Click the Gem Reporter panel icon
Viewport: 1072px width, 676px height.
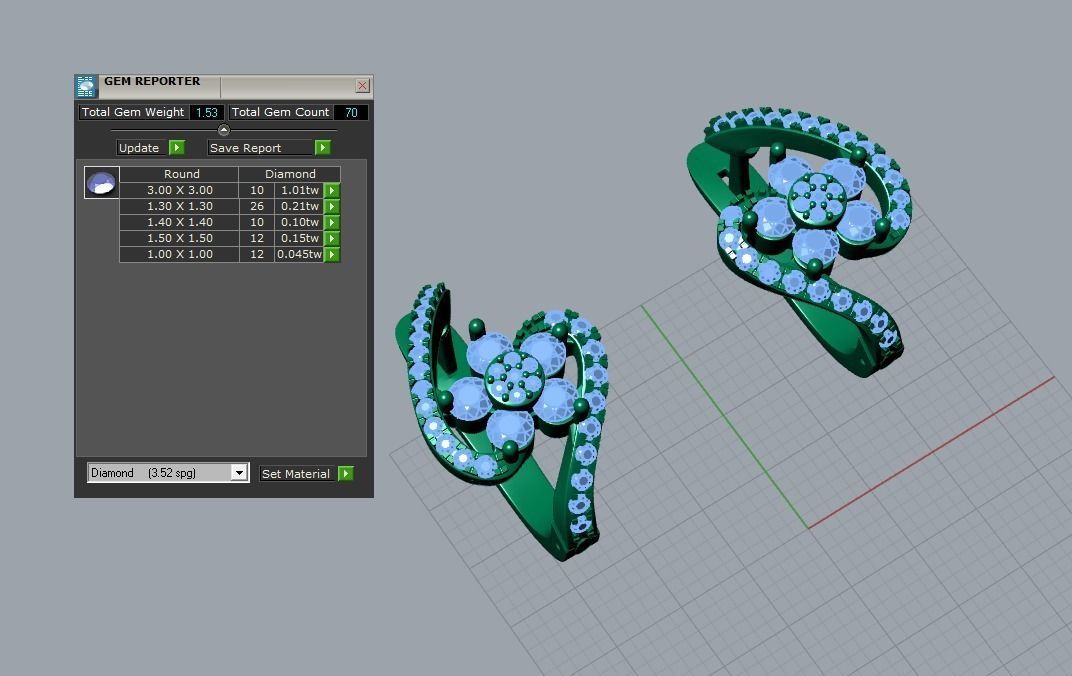(85, 87)
